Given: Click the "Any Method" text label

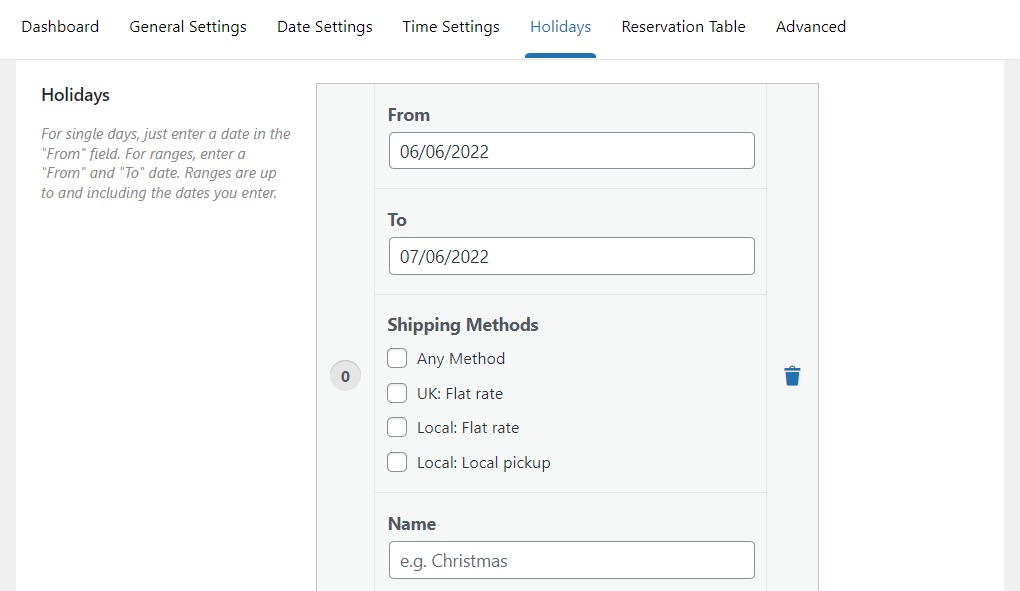Looking at the screenshot, I should coord(460,358).
